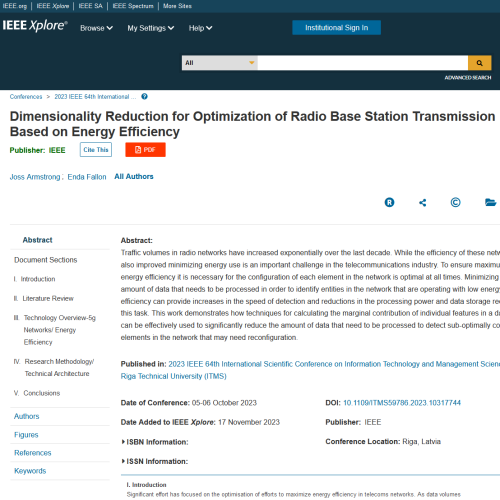
Task: Jump to I. Introduction section
Action: 34,279
